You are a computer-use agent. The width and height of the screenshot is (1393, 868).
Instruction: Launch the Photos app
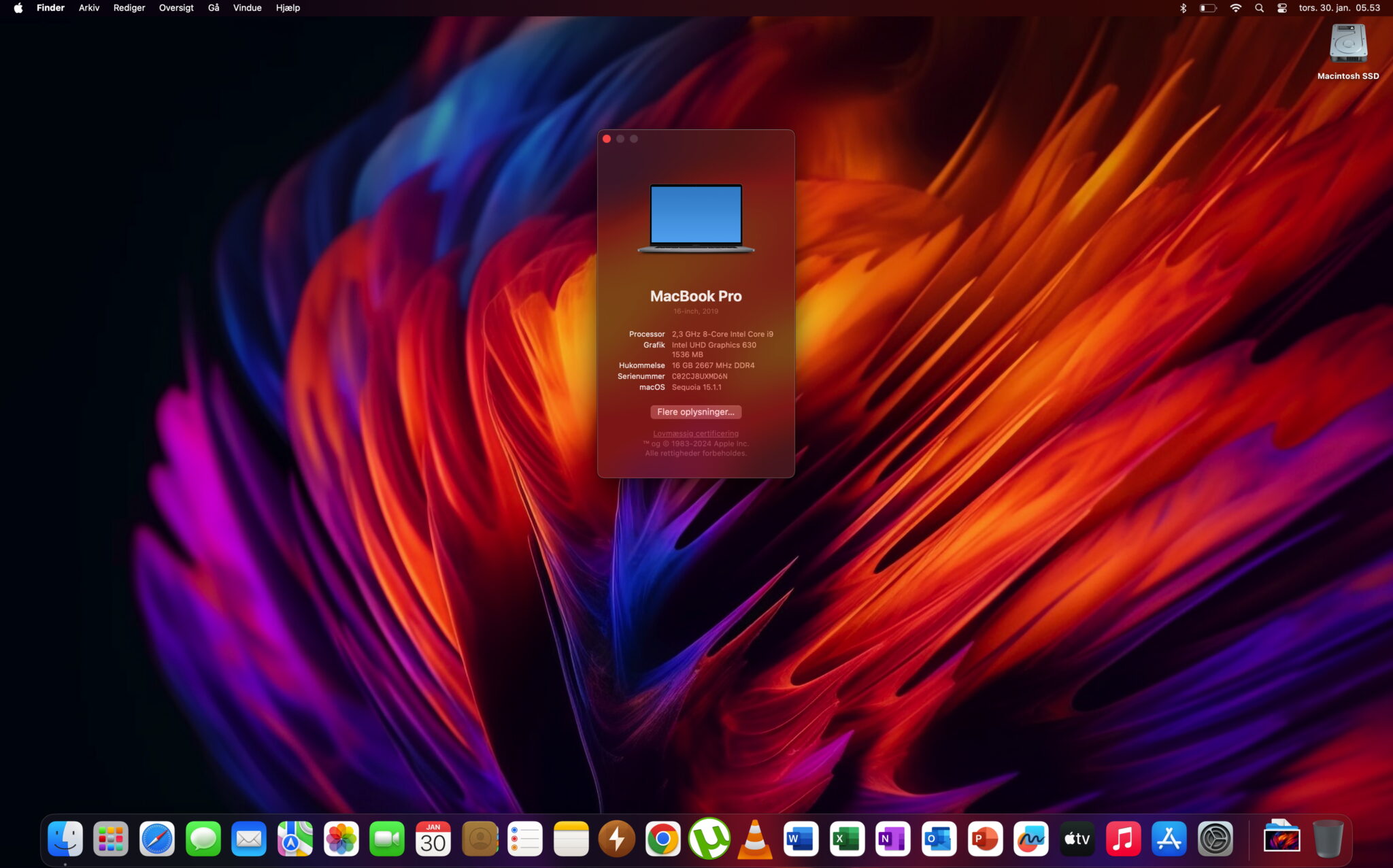tap(341, 839)
